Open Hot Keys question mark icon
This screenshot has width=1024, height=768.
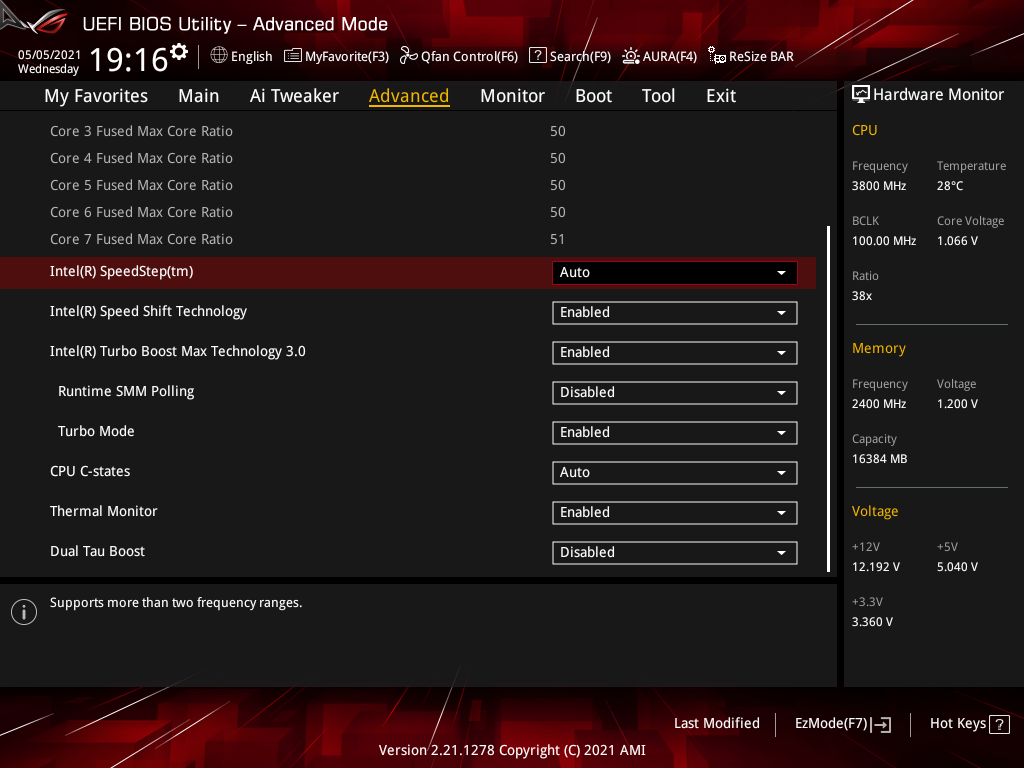999,724
